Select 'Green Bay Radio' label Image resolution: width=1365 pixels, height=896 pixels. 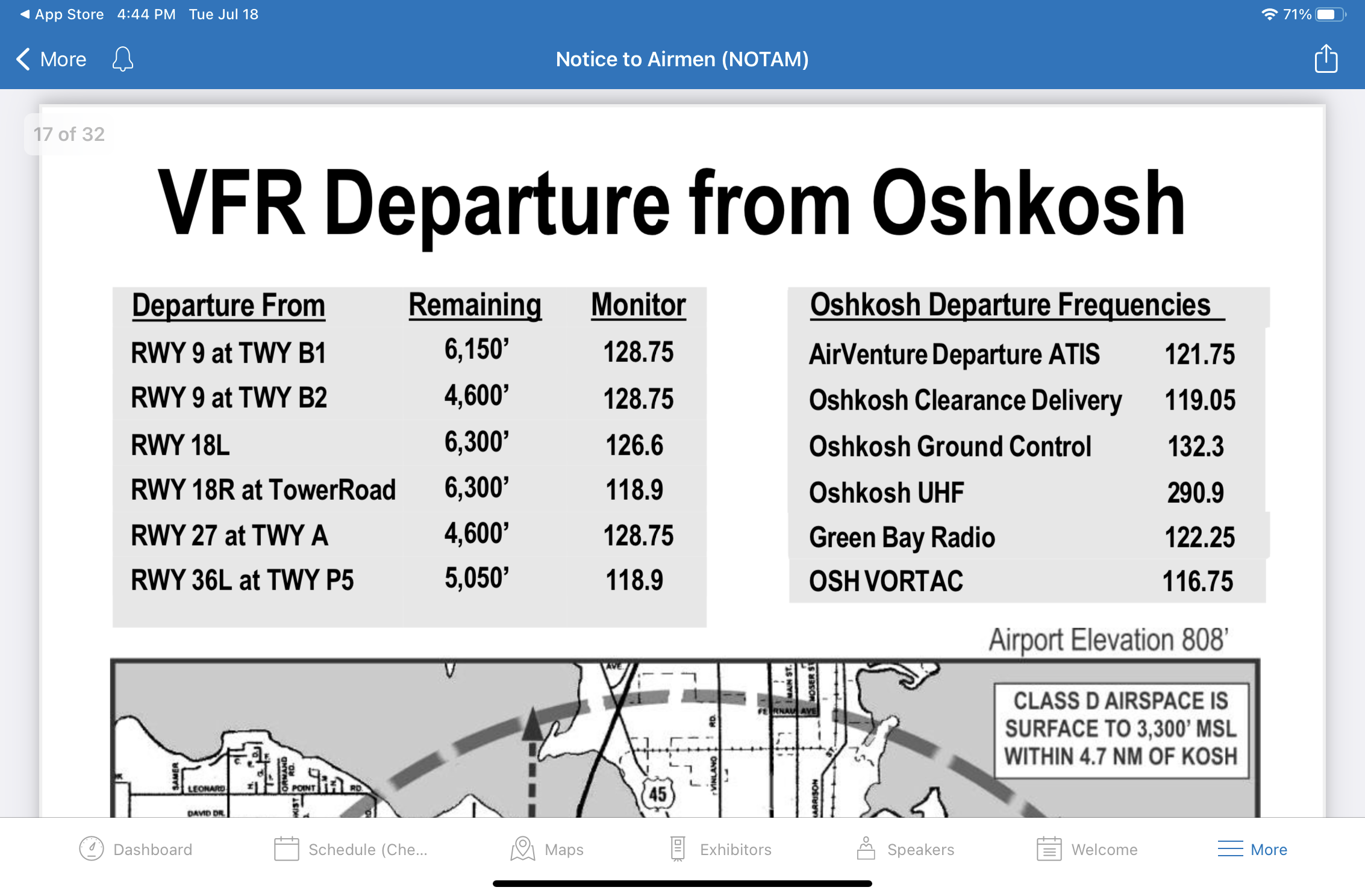(x=902, y=538)
